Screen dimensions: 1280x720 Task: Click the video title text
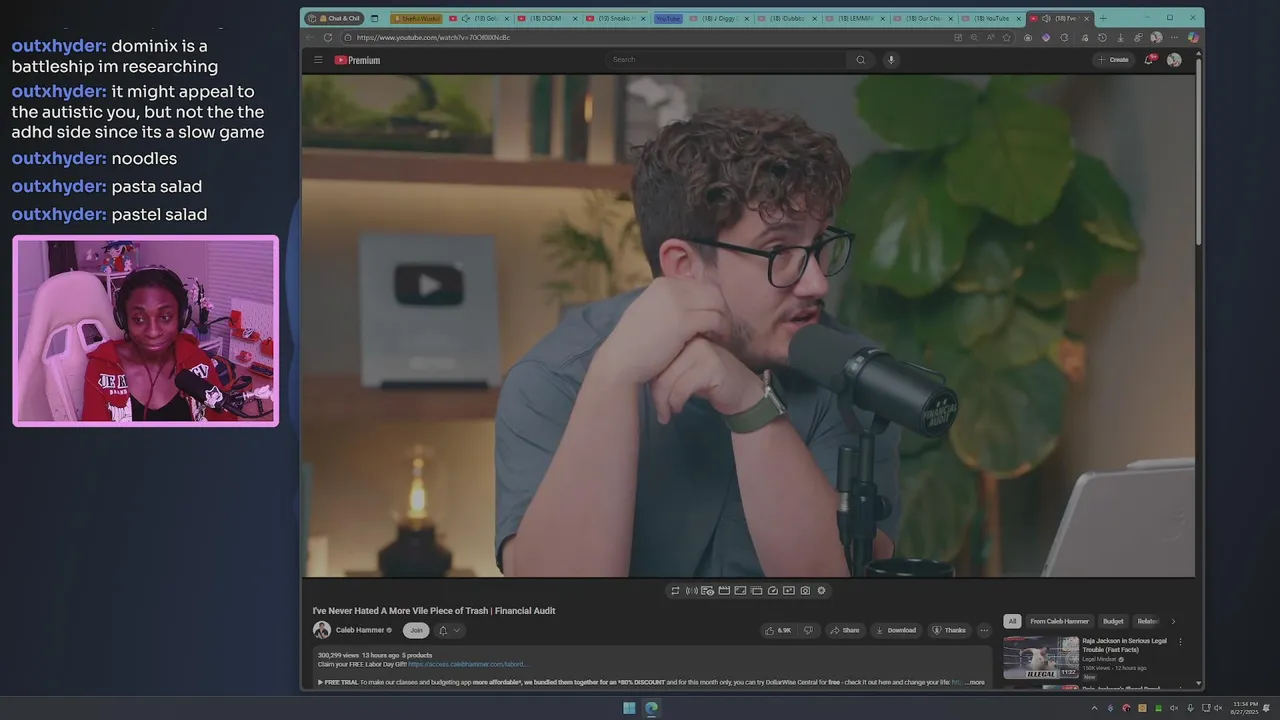tap(434, 611)
